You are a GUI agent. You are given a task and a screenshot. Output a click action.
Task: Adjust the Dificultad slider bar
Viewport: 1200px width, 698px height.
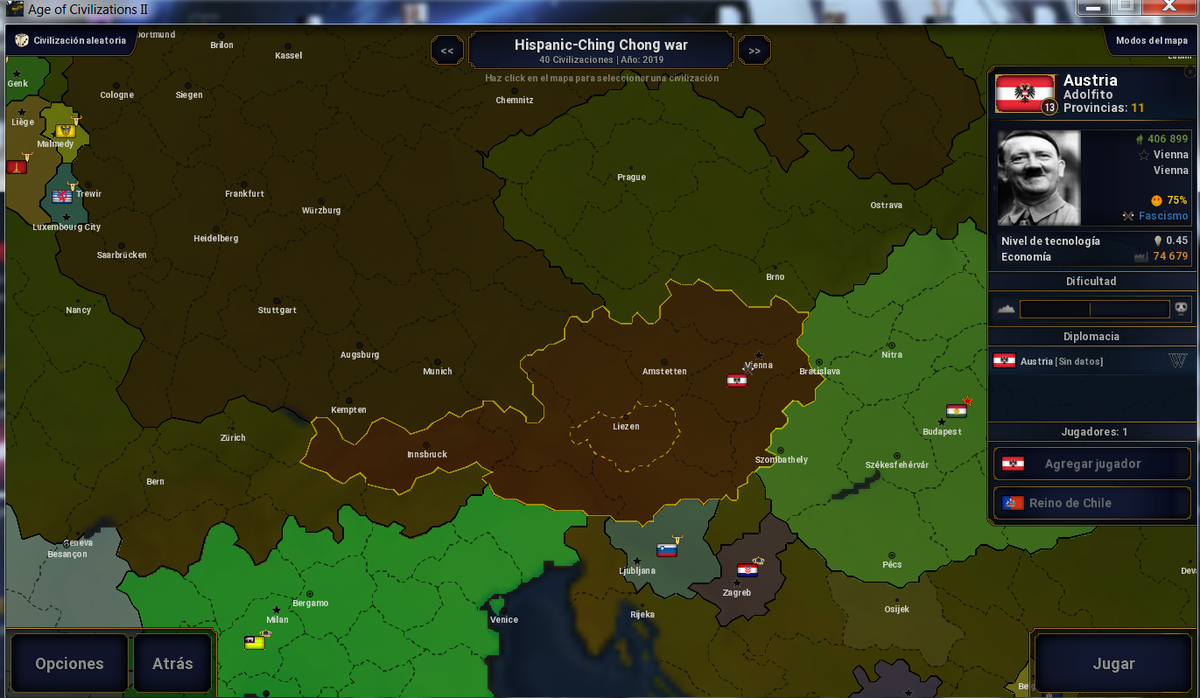(x=1094, y=309)
